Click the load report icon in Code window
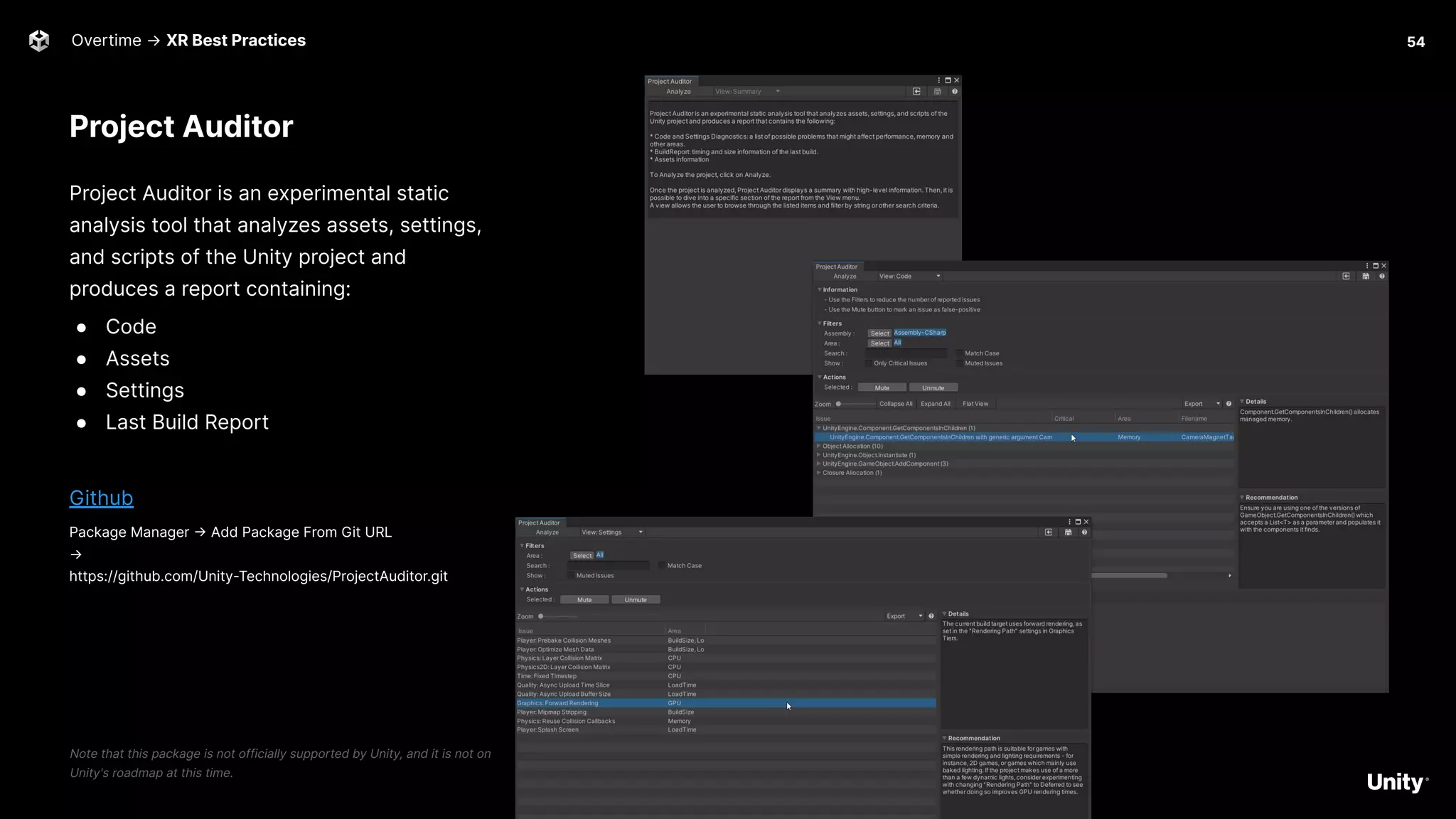 coord(1346,277)
